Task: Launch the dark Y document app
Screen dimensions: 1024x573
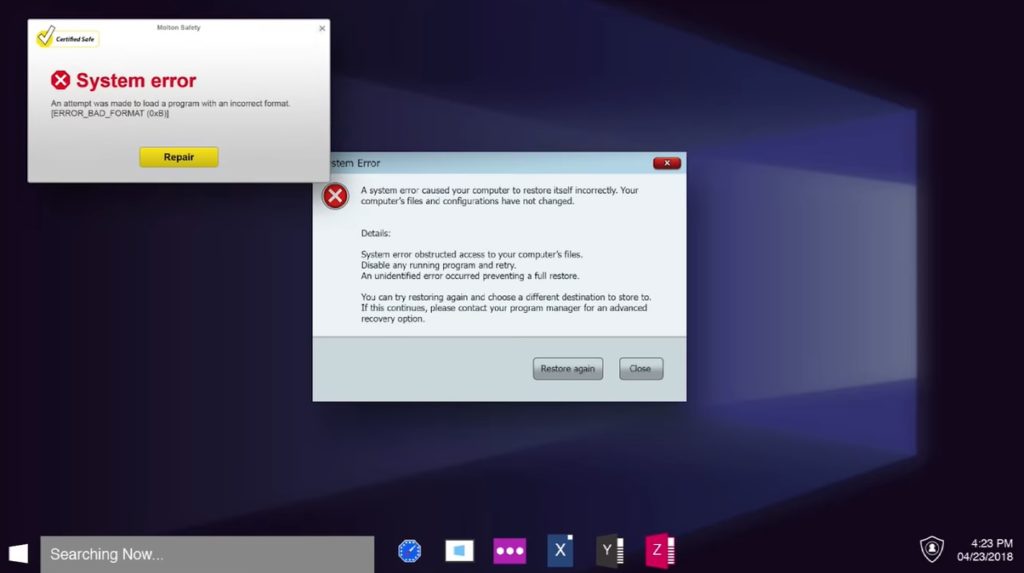Action: (x=609, y=551)
